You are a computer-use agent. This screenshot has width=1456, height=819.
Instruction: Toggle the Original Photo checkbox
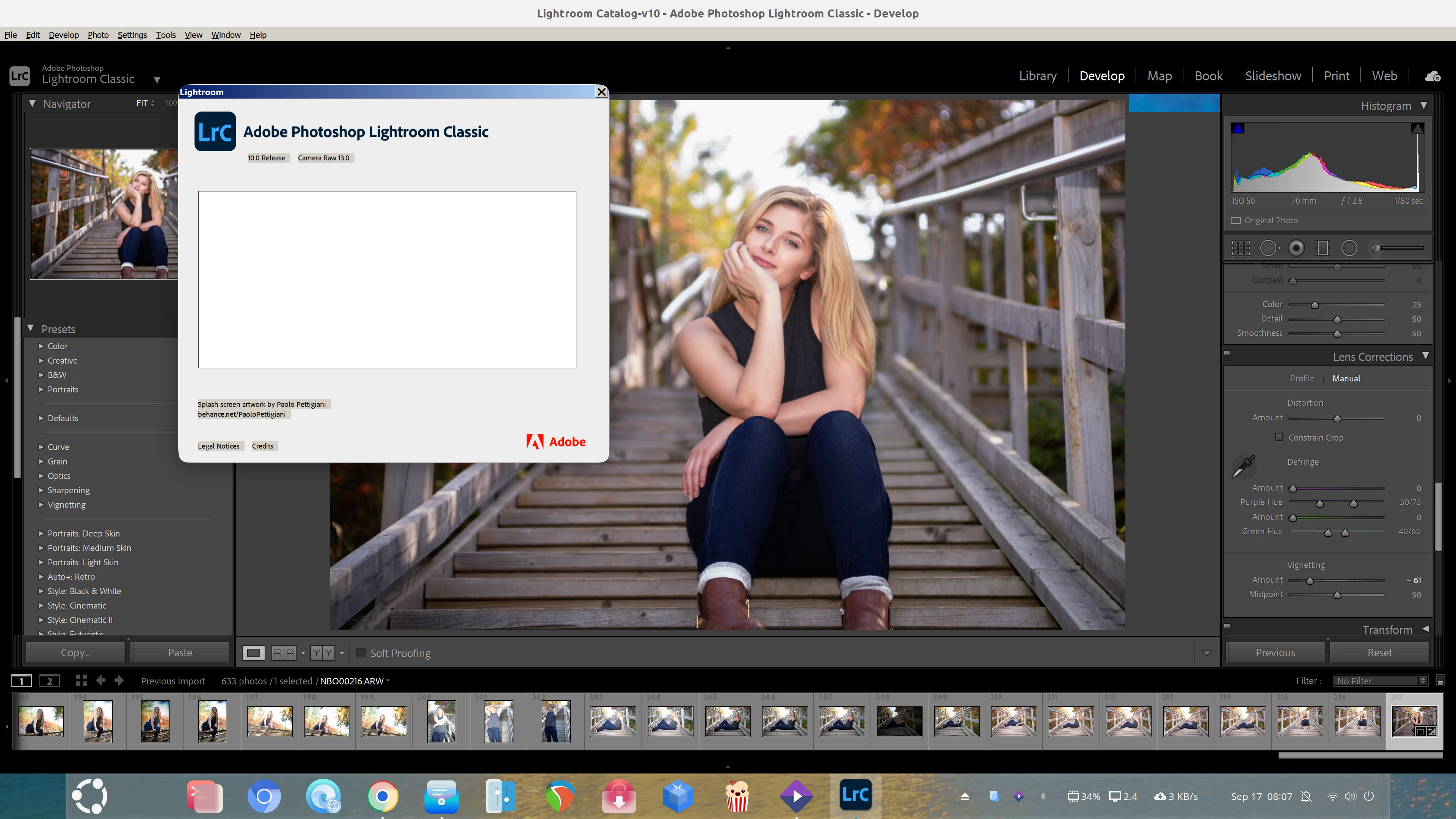point(1236,220)
